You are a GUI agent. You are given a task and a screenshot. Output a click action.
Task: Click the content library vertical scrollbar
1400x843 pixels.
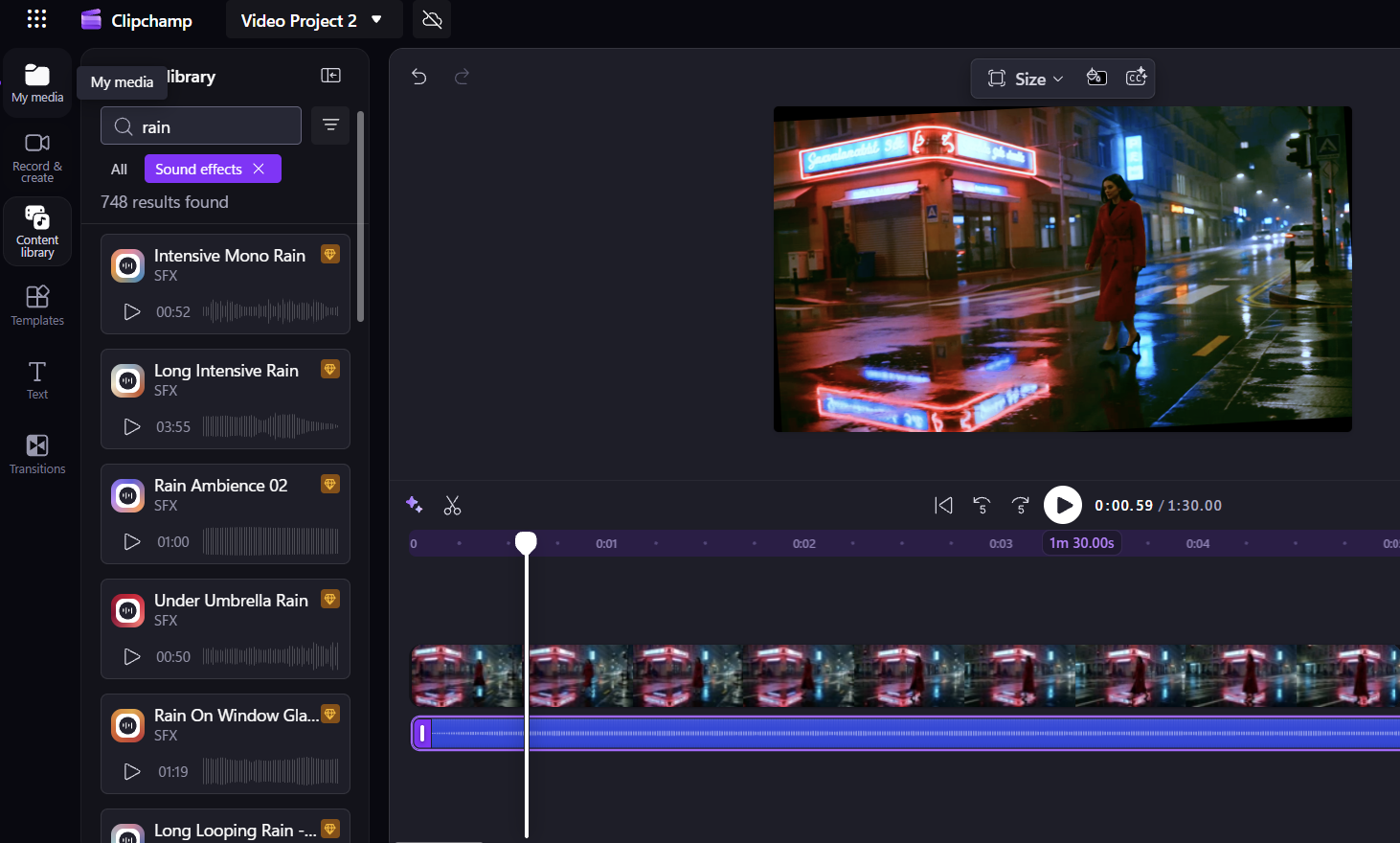click(x=360, y=216)
